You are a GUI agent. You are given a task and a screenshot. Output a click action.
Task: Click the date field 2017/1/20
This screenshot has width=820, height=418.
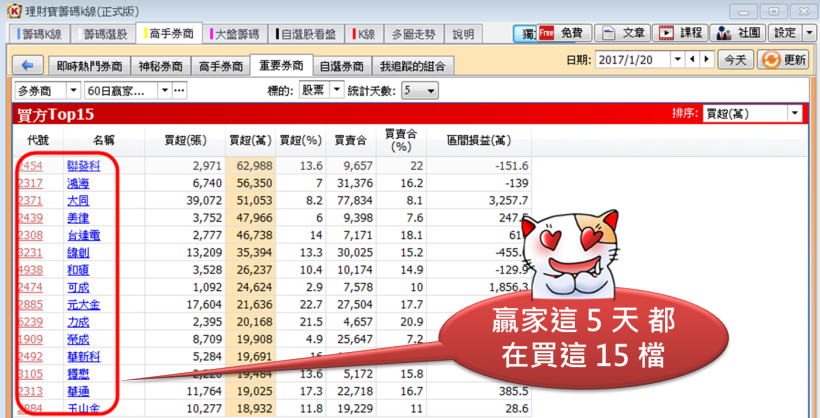(x=632, y=60)
